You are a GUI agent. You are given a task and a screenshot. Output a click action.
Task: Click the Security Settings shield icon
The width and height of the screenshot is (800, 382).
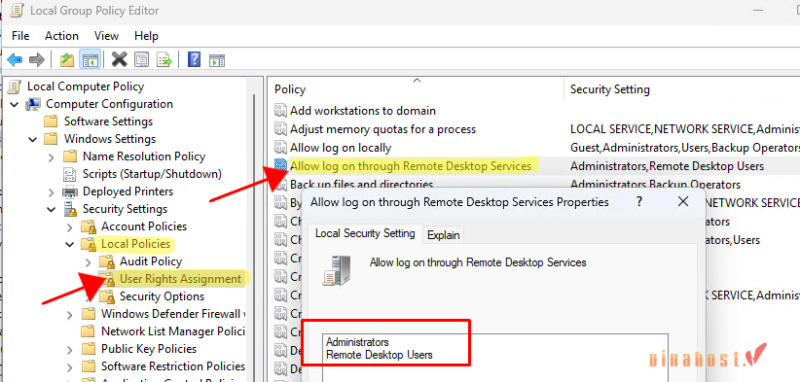click(69, 209)
